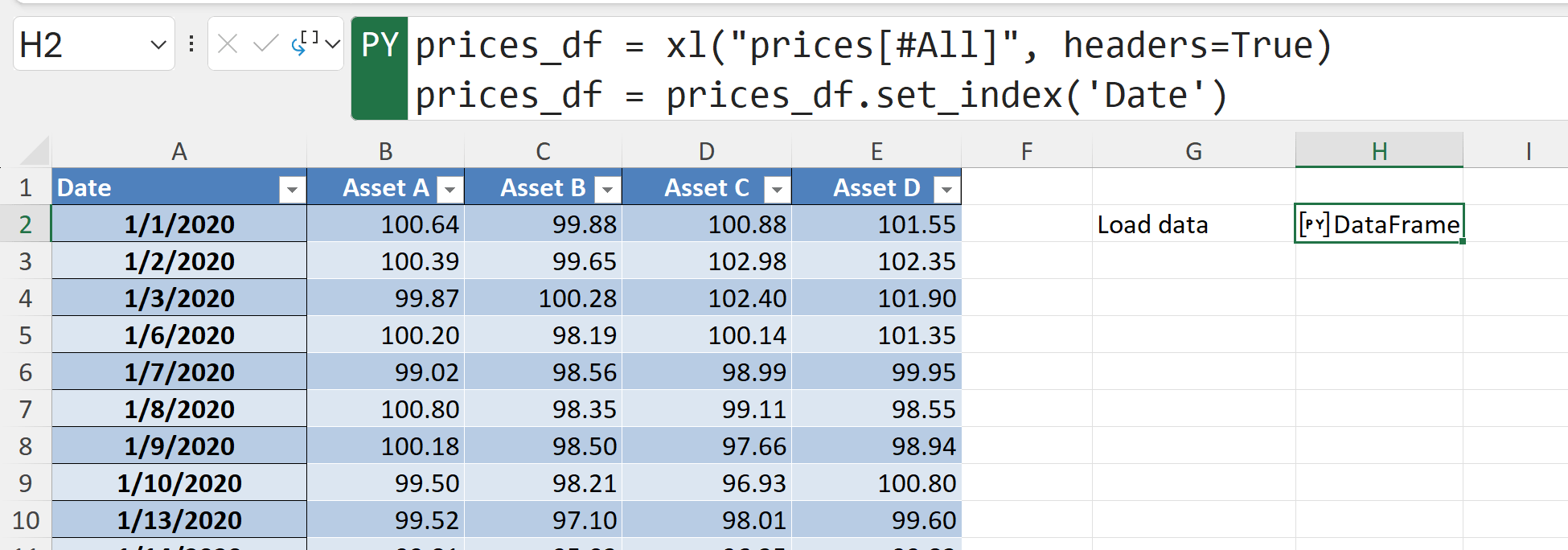Open the Asset D filter dropdown

point(946,190)
